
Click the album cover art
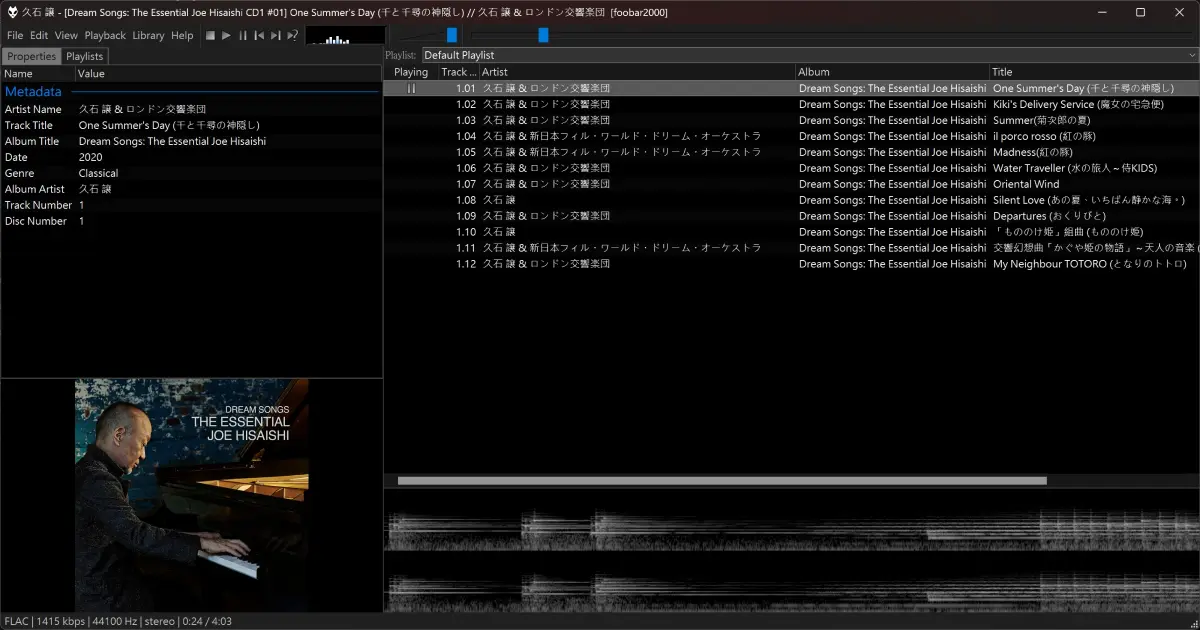pyautogui.click(x=192, y=496)
